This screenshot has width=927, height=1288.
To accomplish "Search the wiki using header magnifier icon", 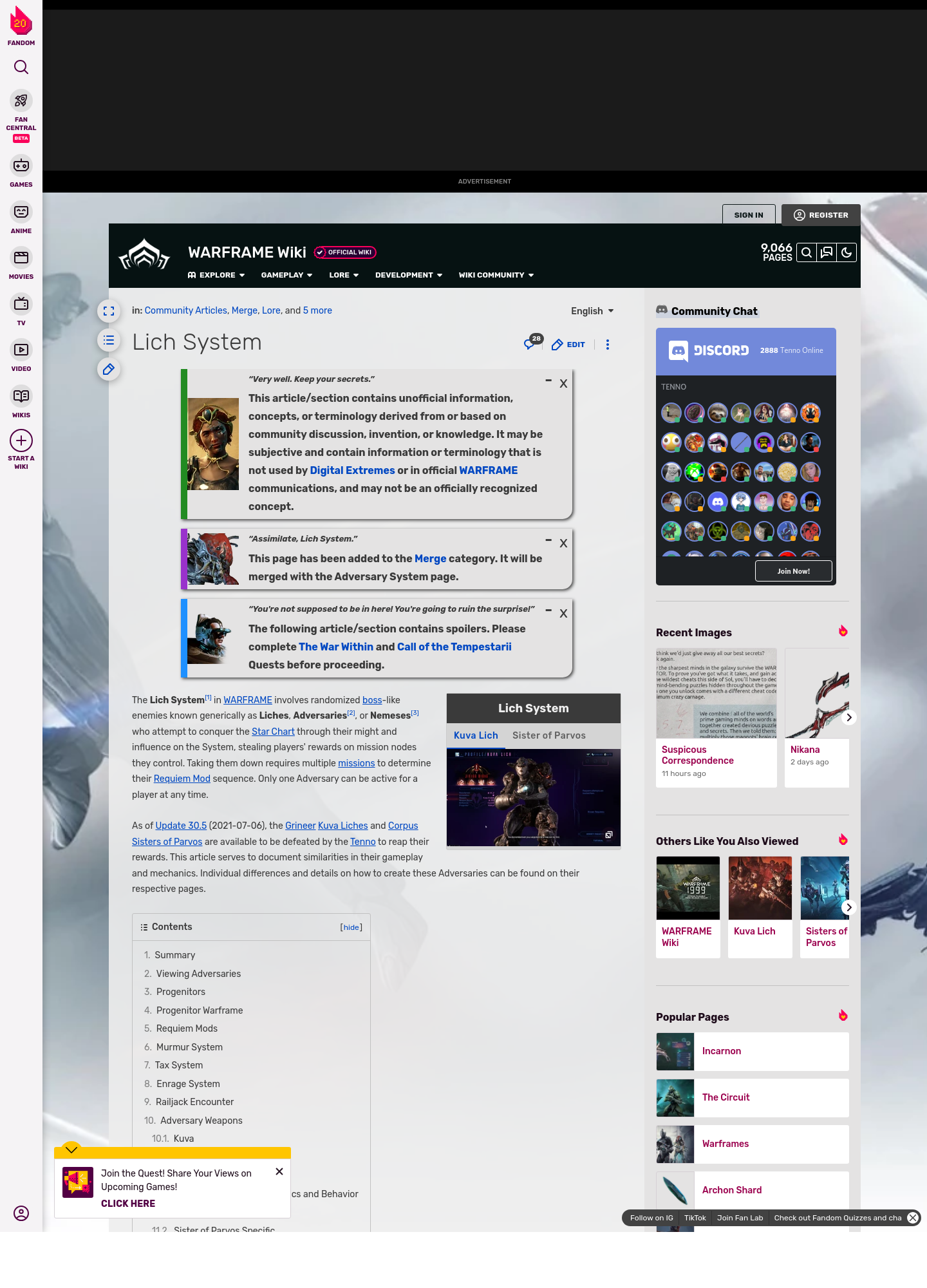I will [807, 252].
